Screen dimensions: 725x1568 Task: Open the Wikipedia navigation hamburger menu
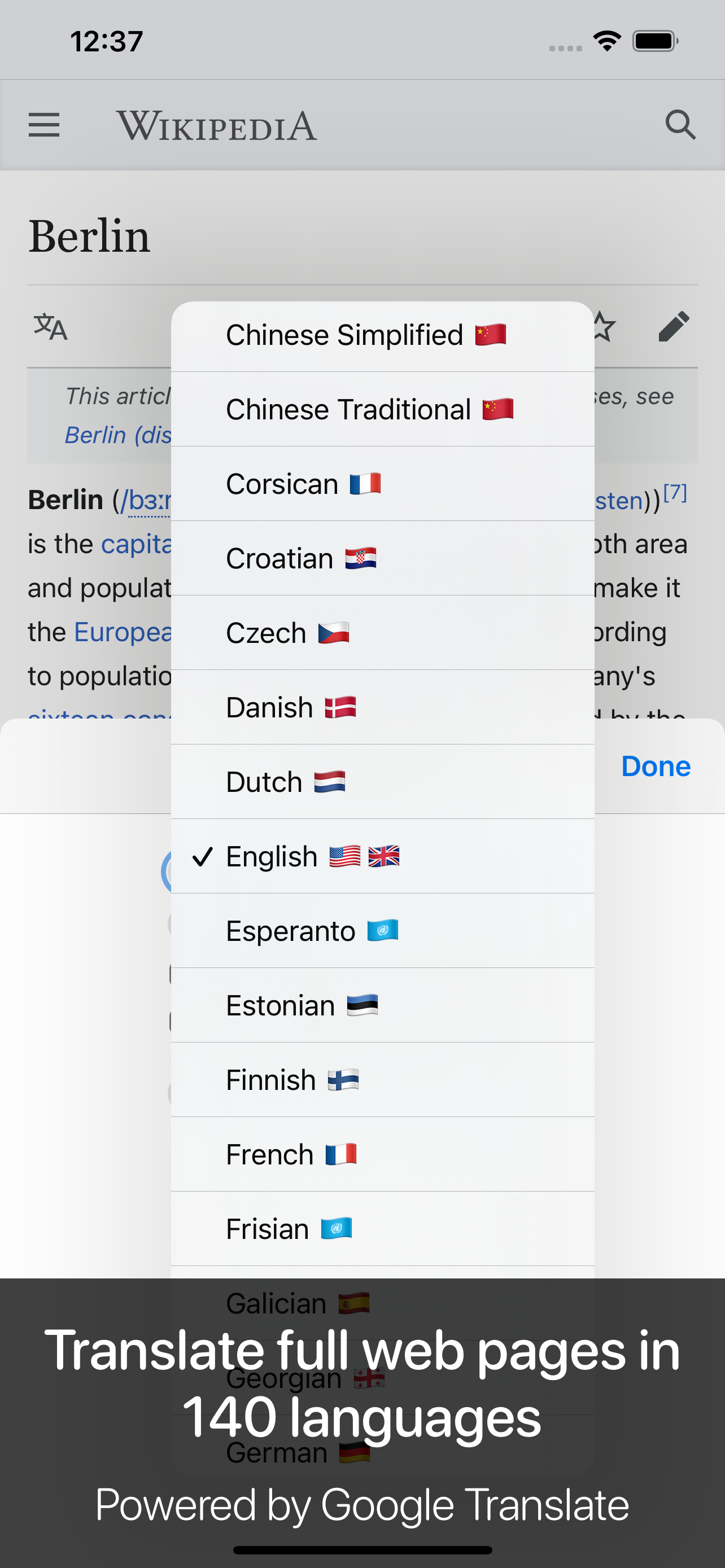[43, 125]
